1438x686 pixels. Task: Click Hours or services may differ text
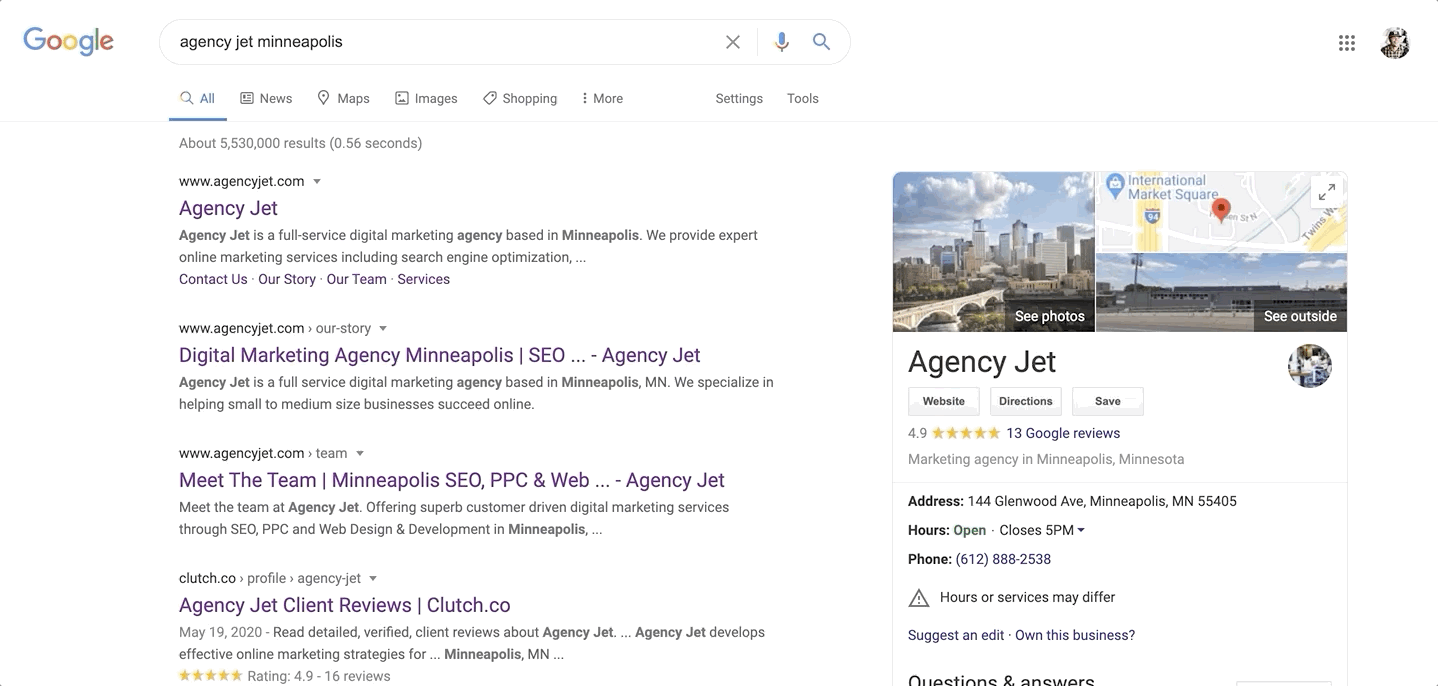pyautogui.click(x=1027, y=597)
